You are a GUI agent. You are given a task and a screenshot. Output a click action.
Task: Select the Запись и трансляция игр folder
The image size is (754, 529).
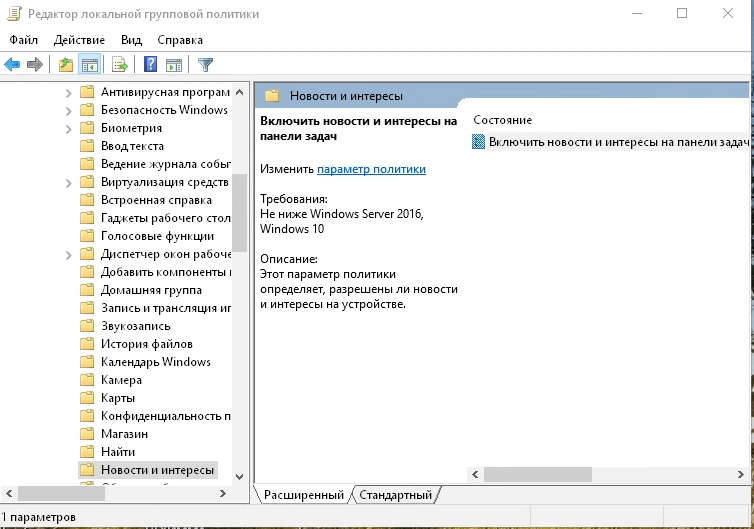pos(165,308)
